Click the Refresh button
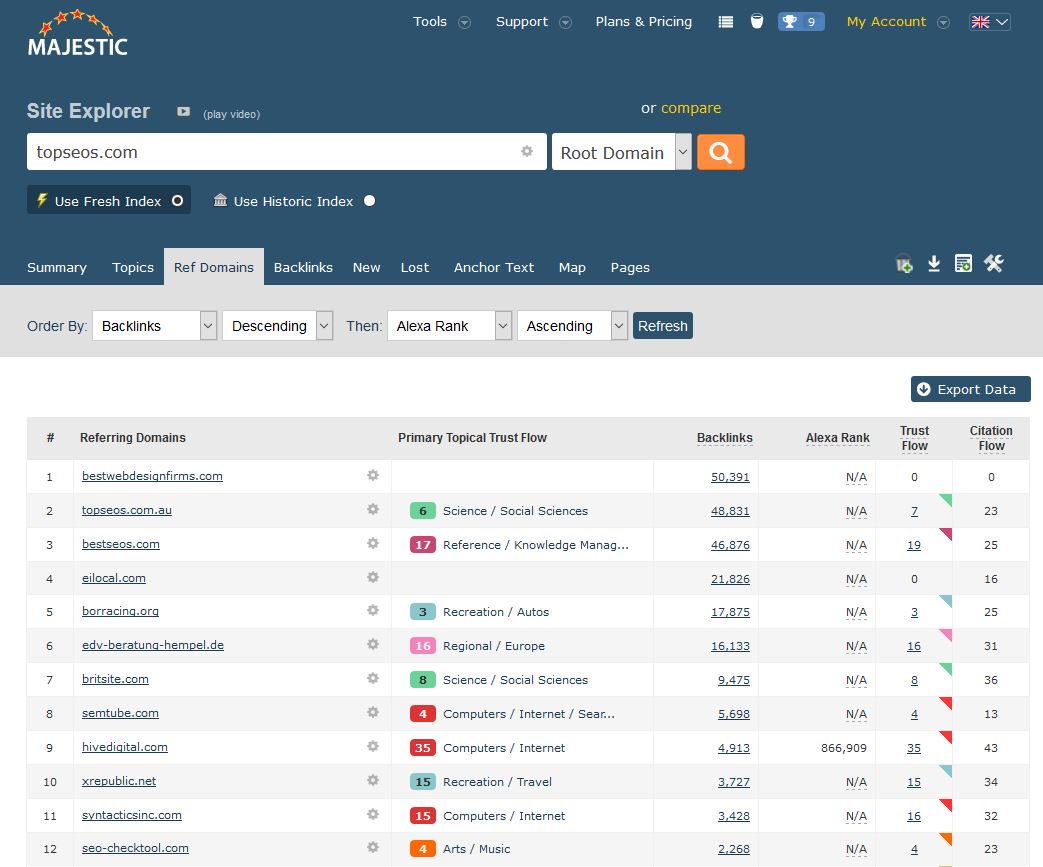 (663, 325)
